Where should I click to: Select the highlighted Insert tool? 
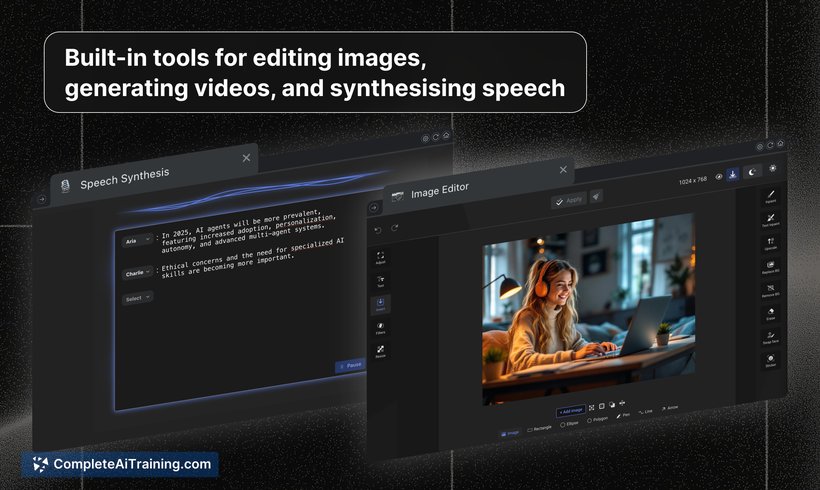tap(381, 304)
